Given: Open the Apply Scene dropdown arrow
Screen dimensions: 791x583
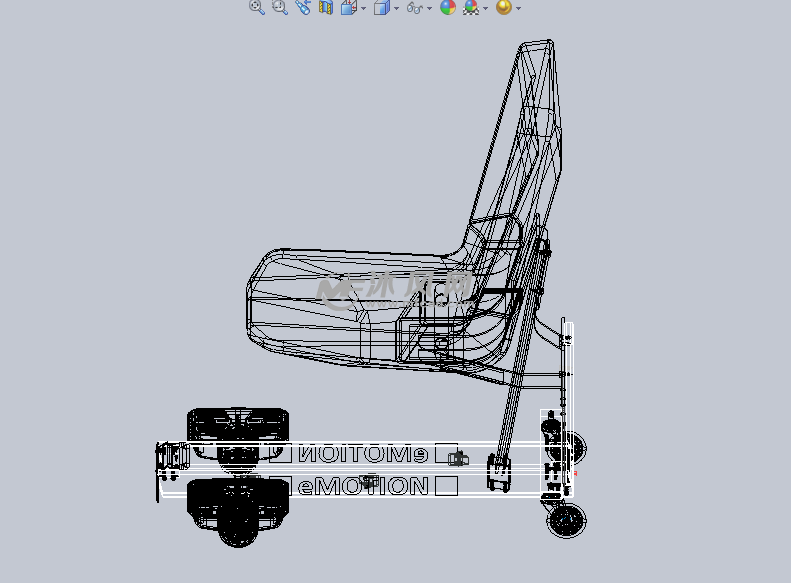Looking at the screenshot, I should tap(486, 9).
